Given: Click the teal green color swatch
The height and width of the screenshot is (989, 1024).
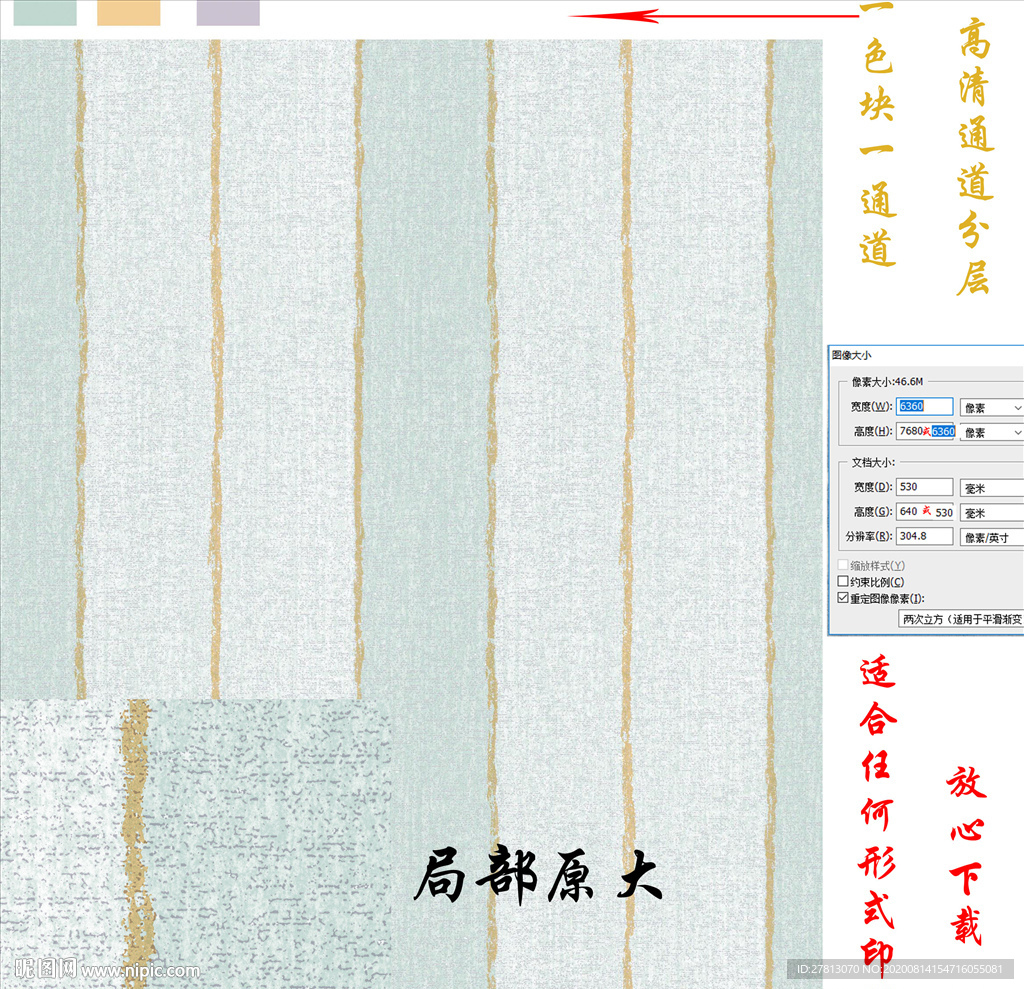Looking at the screenshot, I should coord(45,12).
